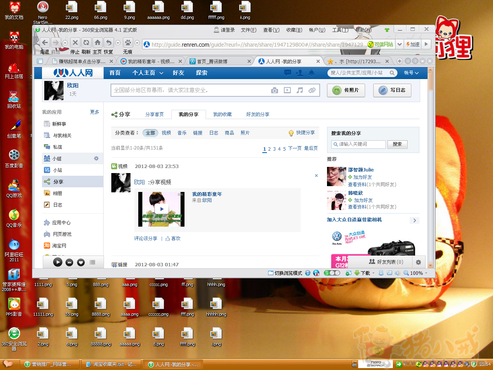Open dropdown arrow beside the Restore button

(x=118, y=43)
